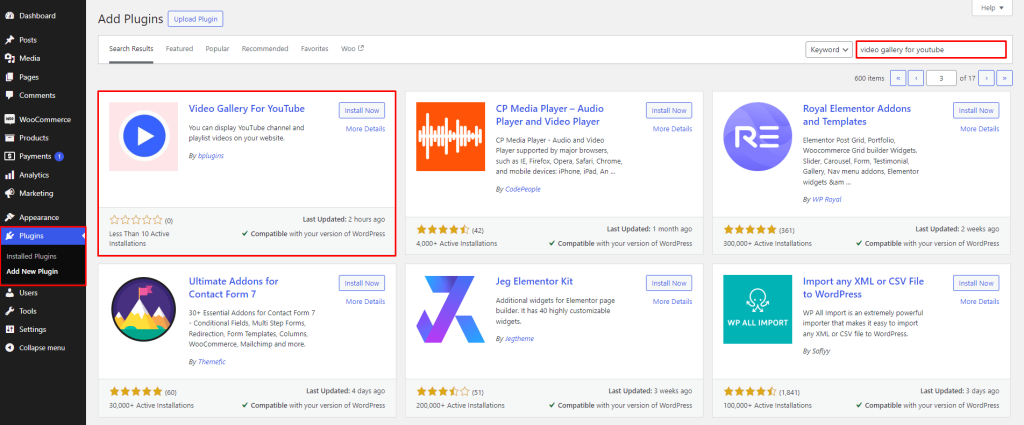The width and height of the screenshot is (1024, 425).
Task: Click the CP Media Player waveform thumbnail
Action: (x=451, y=136)
